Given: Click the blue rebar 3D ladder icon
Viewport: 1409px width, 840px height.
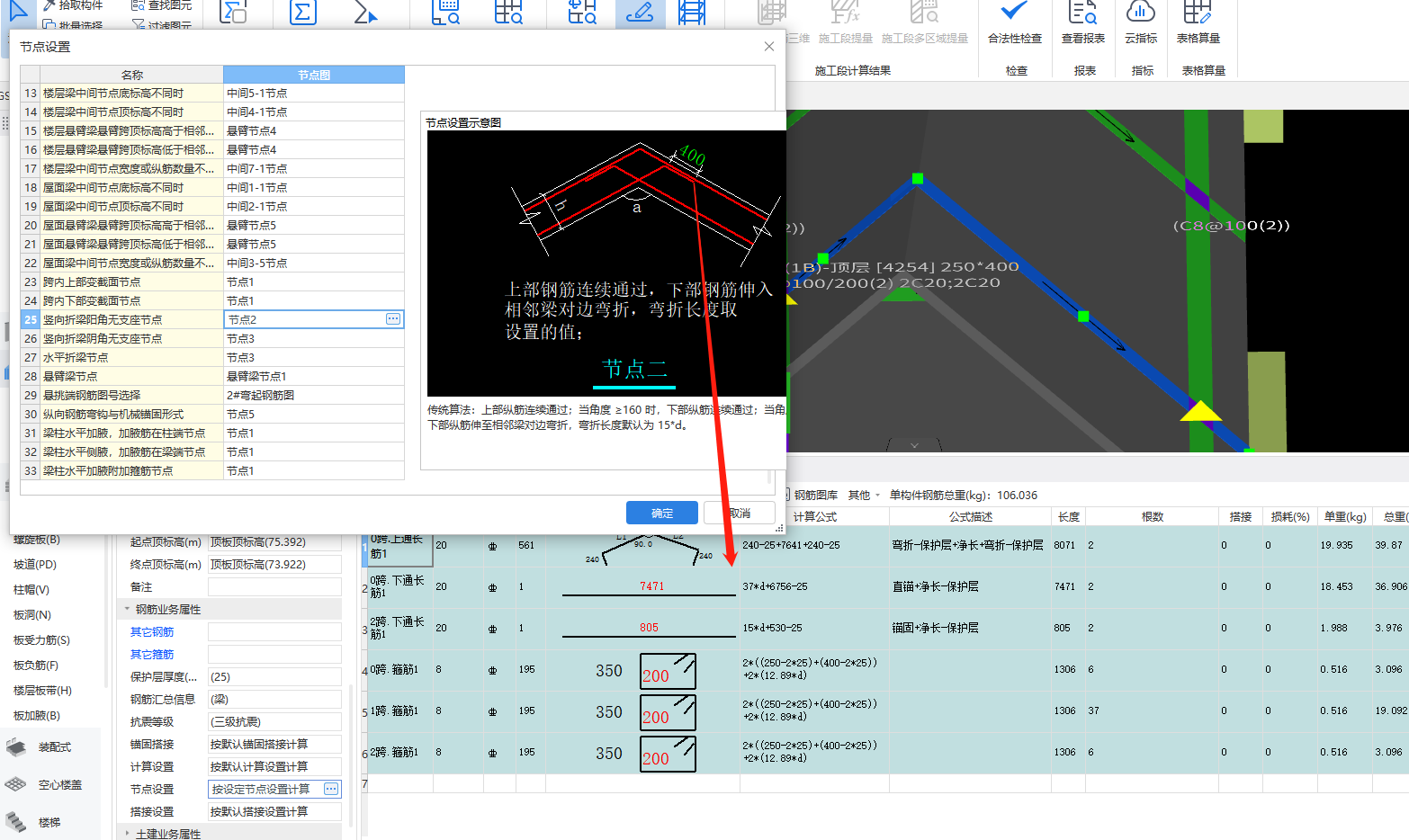Looking at the screenshot, I should [x=692, y=12].
